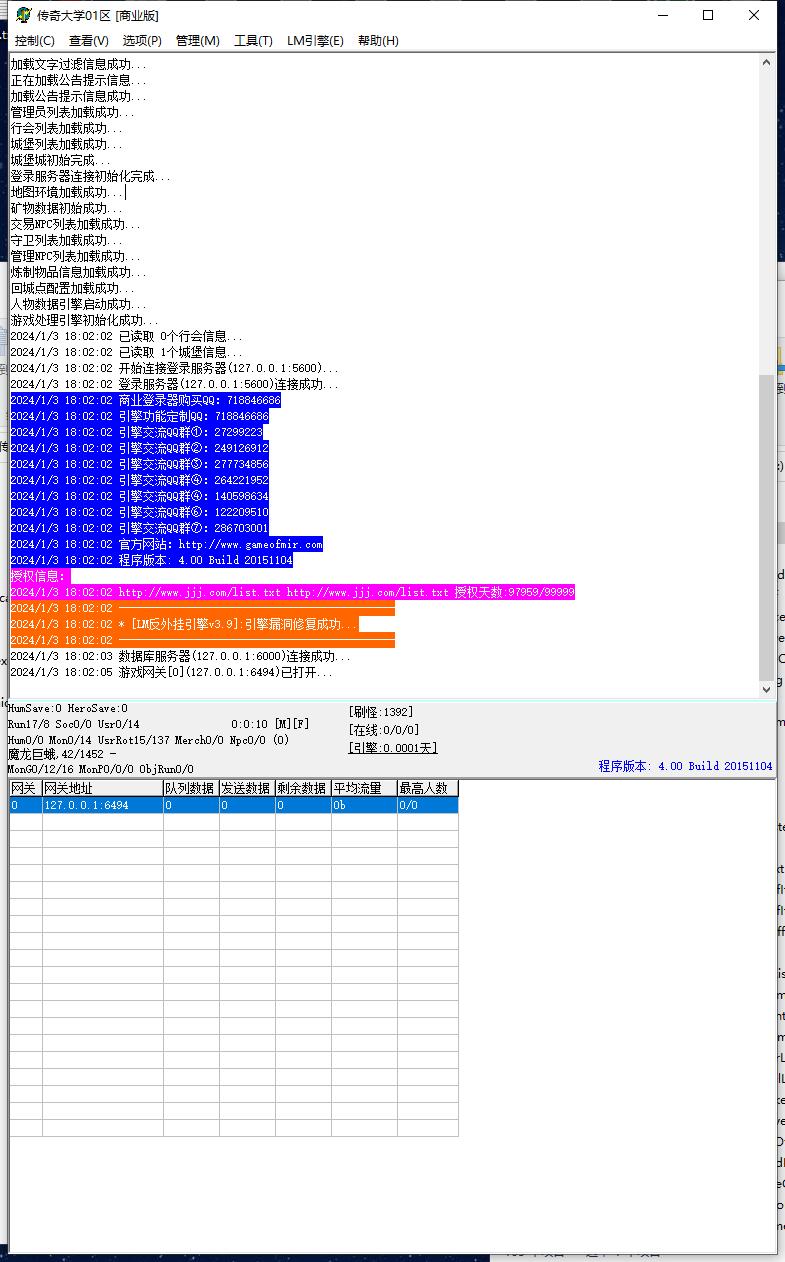Click the HumSave:0 HeroSave:0 status
The width and height of the screenshot is (785, 1262).
click(68, 709)
